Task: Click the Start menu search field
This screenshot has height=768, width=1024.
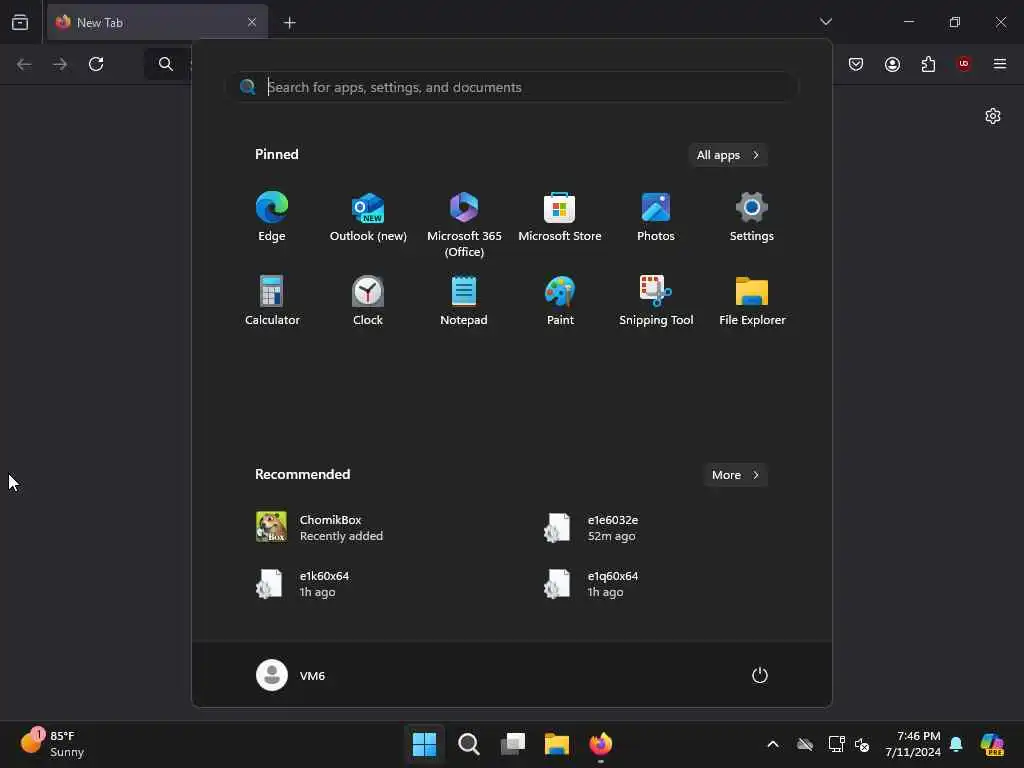Action: click(x=513, y=87)
